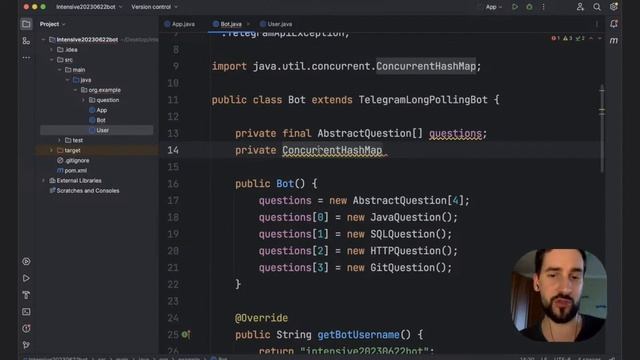Open Search Everywhere magnifier
The height and width of the screenshot is (360, 640).
coord(597,7)
